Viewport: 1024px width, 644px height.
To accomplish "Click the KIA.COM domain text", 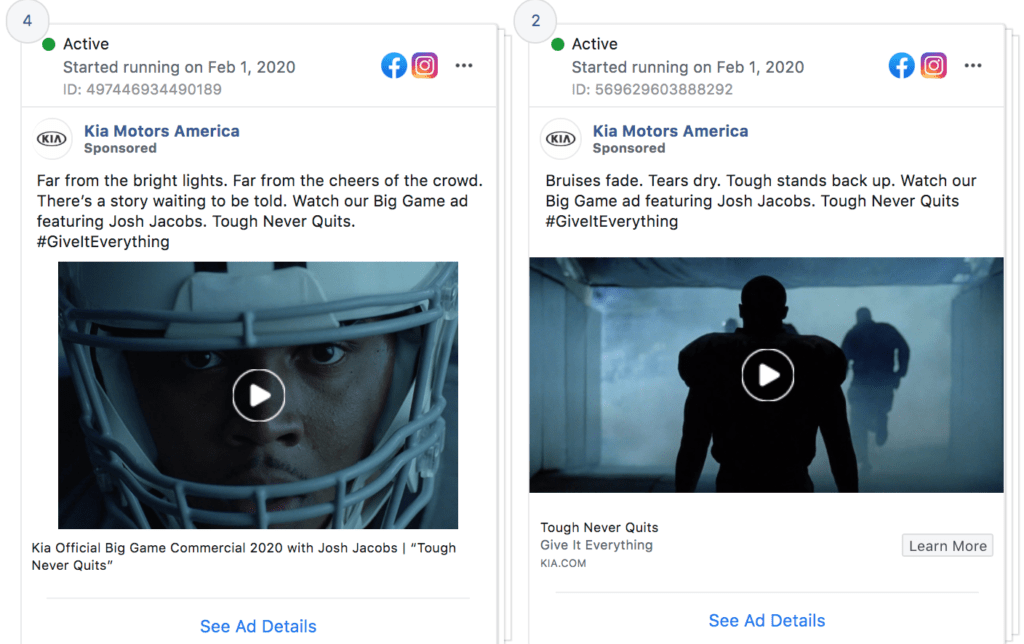I will (563, 563).
